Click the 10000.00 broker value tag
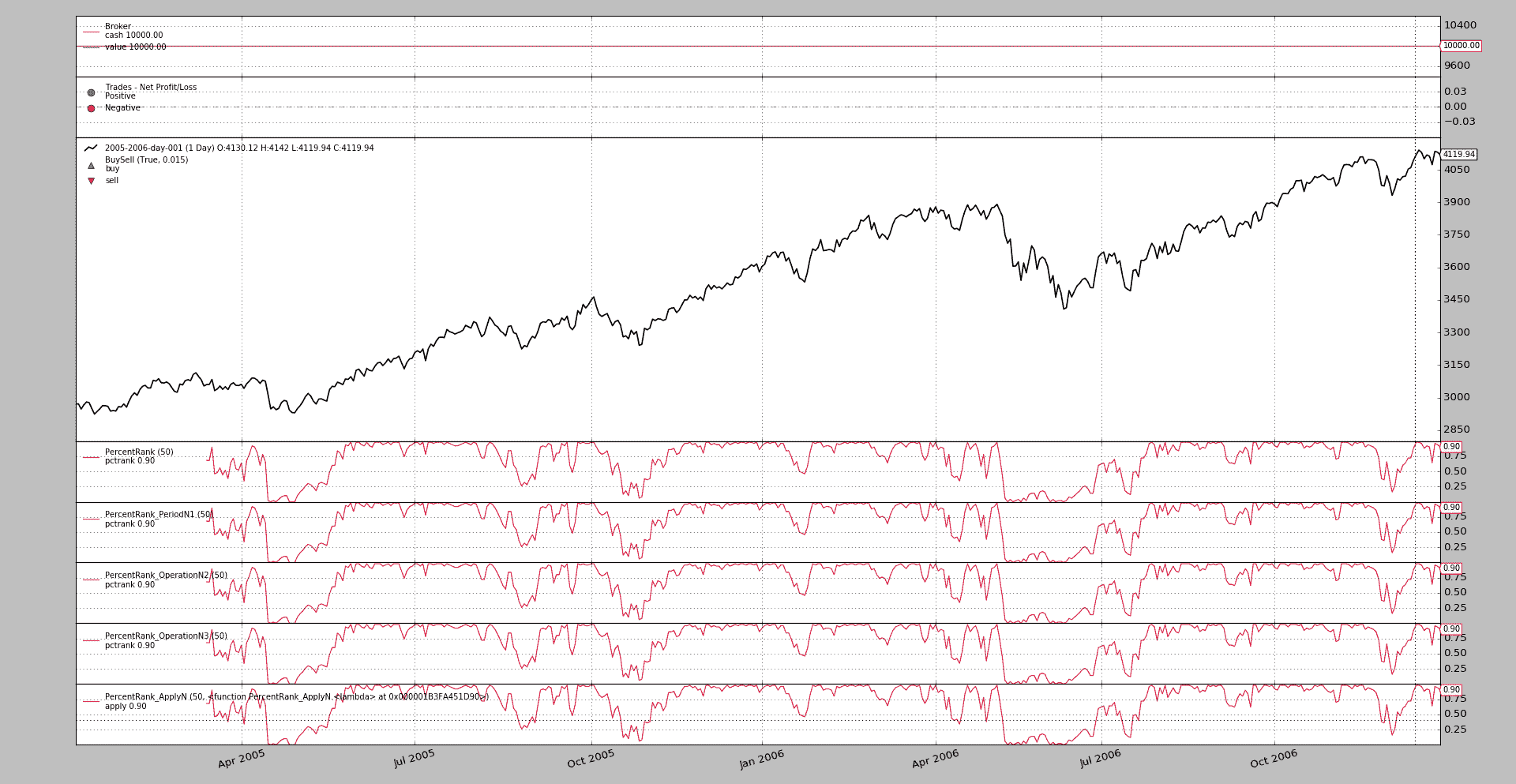Screen dimensions: 1516x784 [1461, 46]
